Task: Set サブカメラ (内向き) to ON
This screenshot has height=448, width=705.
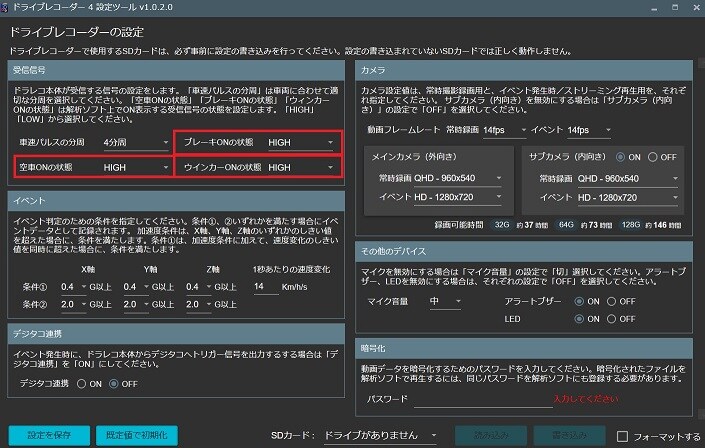Action: point(620,157)
